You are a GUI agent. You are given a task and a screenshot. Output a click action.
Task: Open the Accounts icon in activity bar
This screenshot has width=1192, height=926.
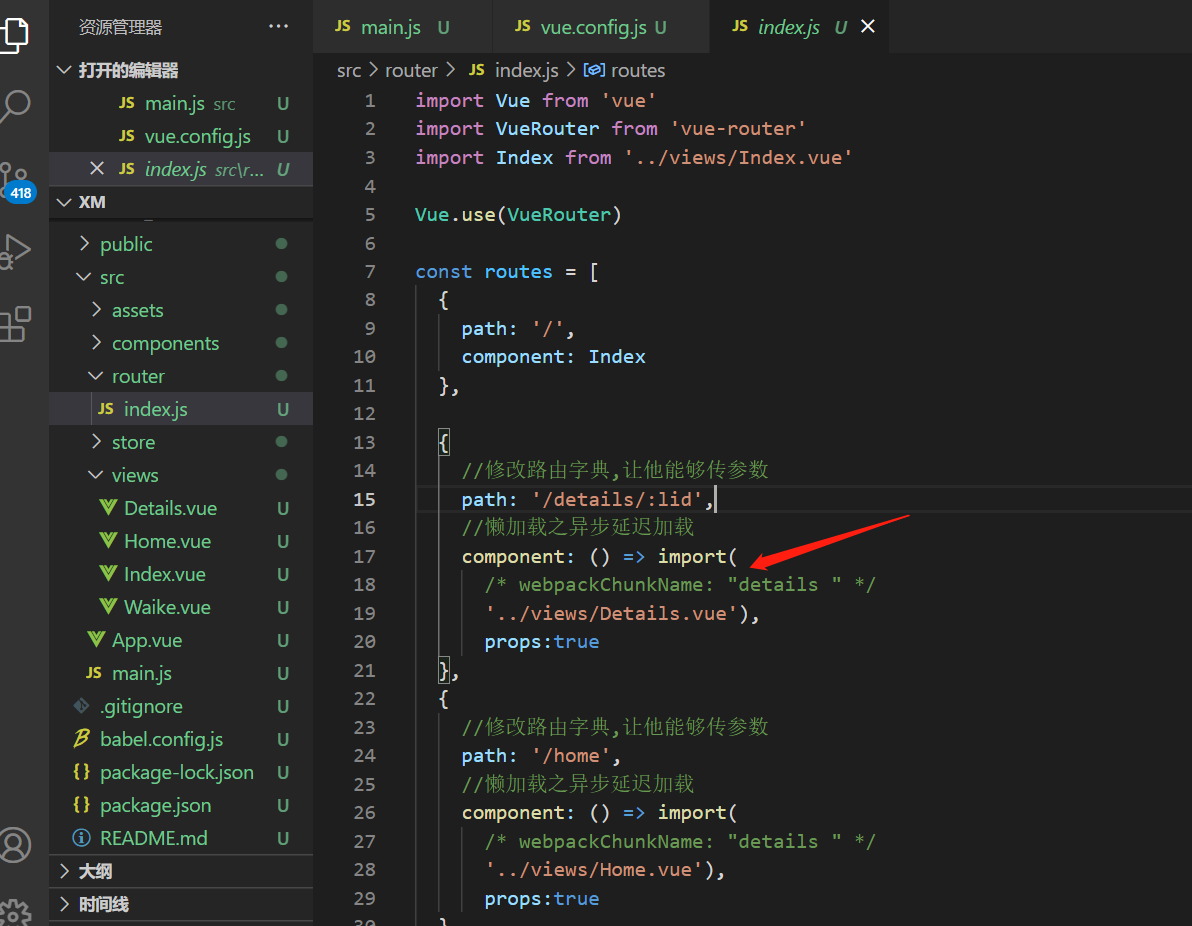(x=15, y=844)
